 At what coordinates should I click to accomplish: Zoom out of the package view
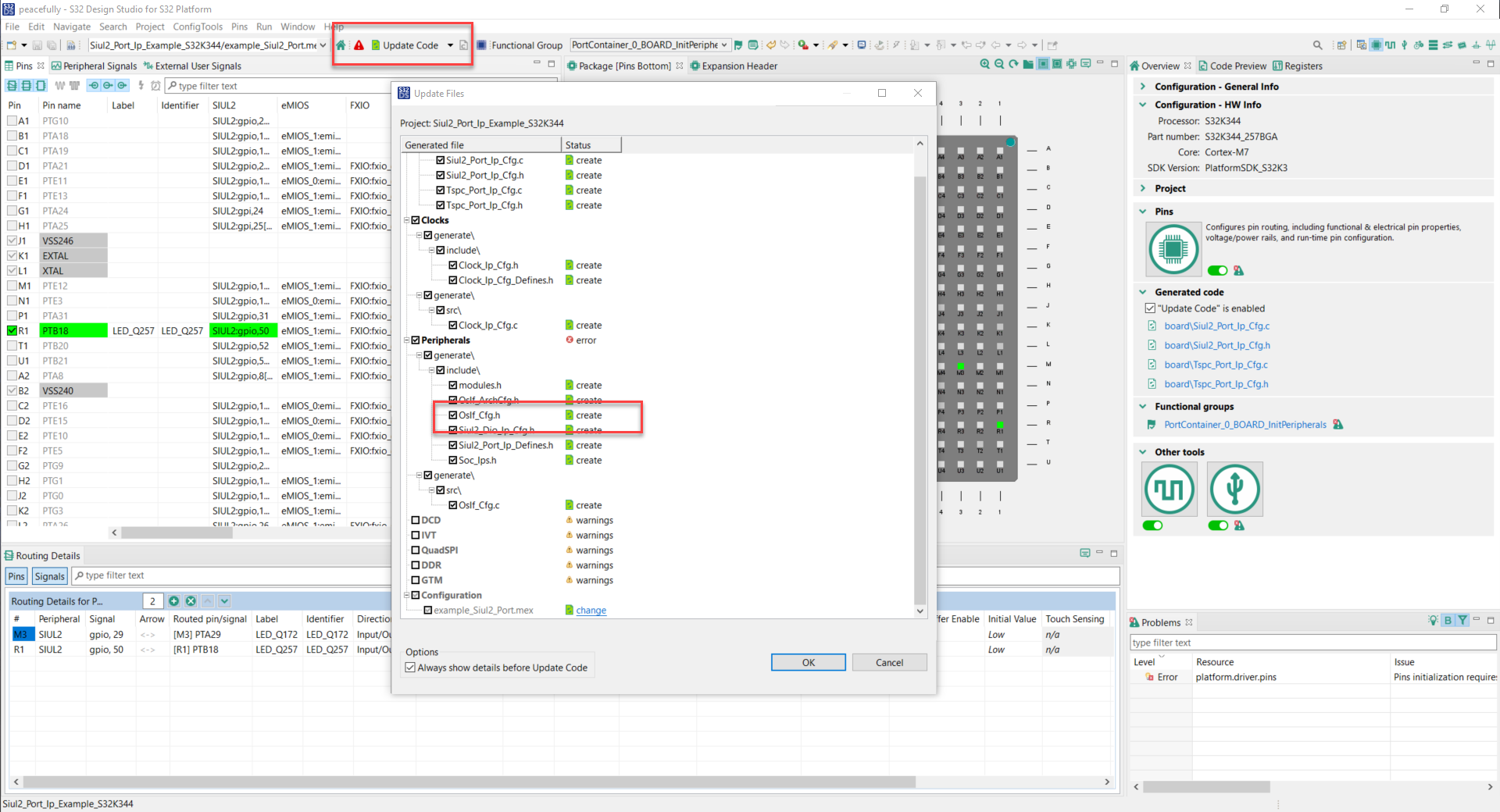coord(1001,65)
